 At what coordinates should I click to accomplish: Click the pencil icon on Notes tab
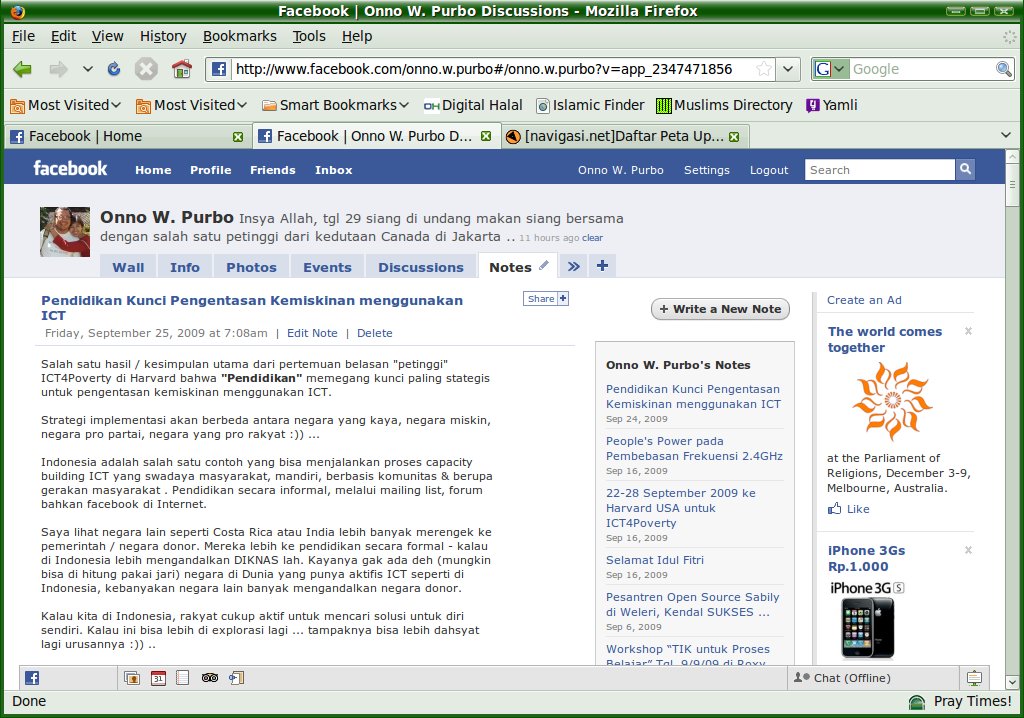click(544, 266)
